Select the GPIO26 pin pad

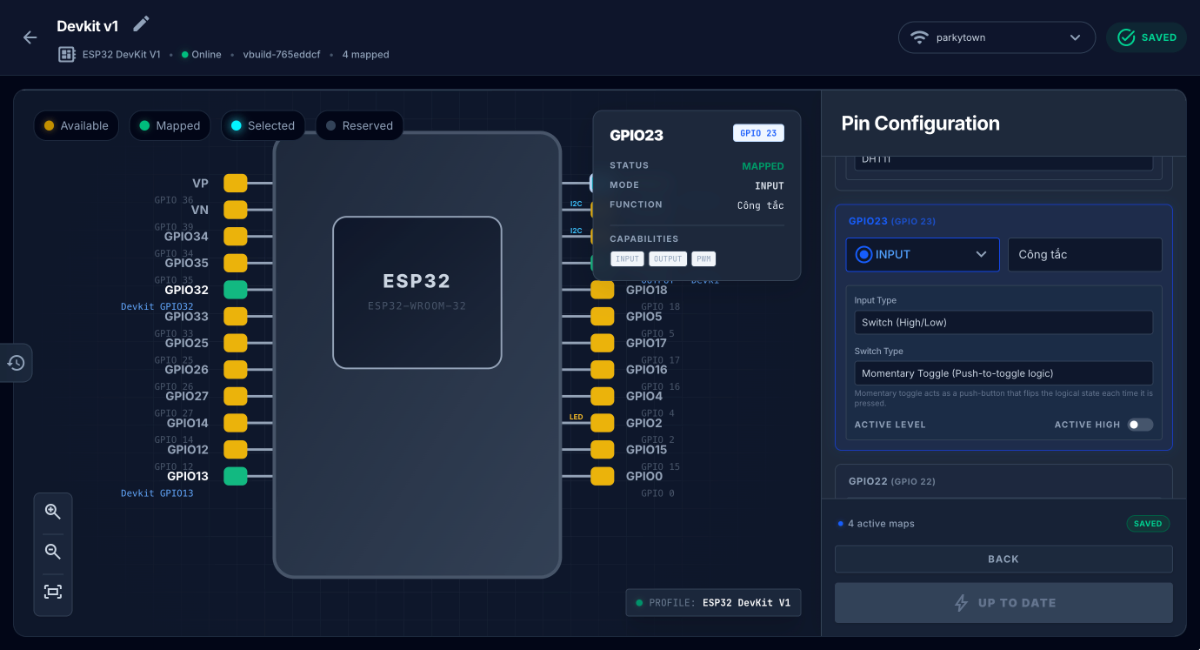(235, 369)
